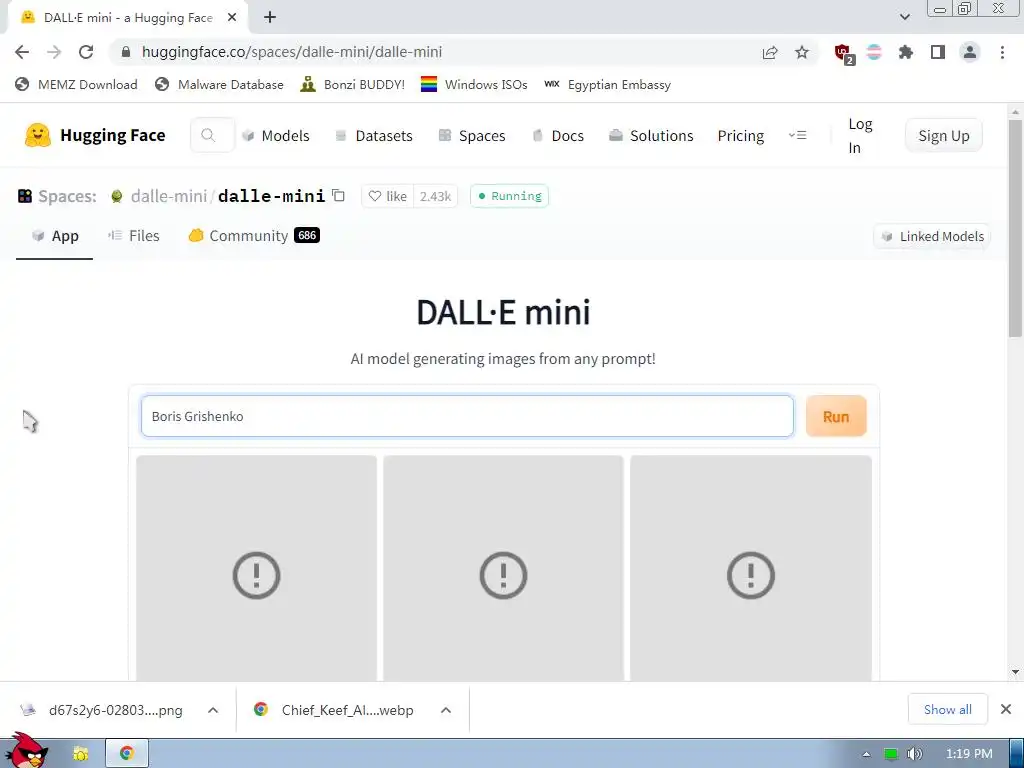Click the orange Run button
The image size is (1024, 768).
point(836,416)
